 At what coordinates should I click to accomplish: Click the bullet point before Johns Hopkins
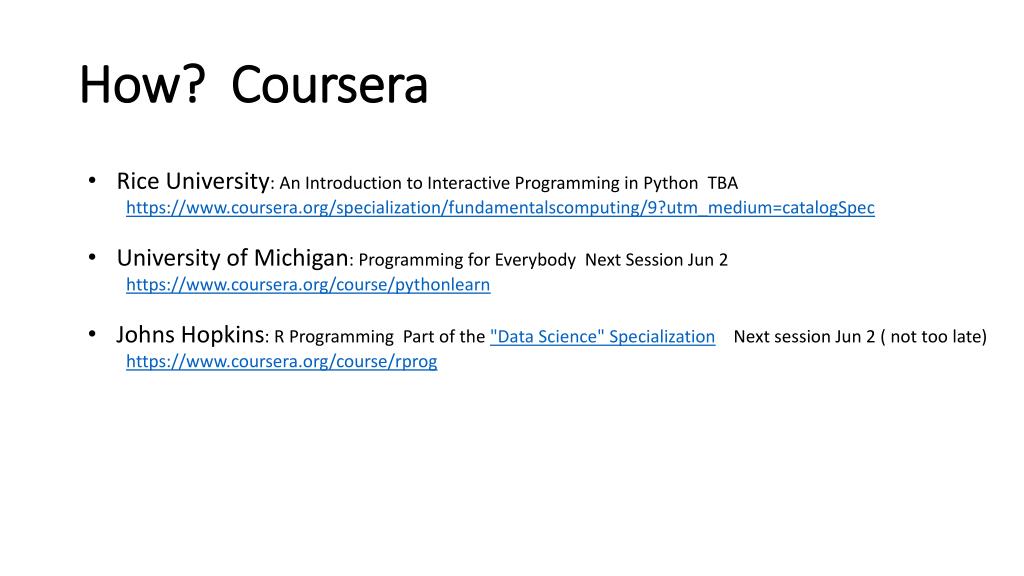pyautogui.click(x=92, y=335)
